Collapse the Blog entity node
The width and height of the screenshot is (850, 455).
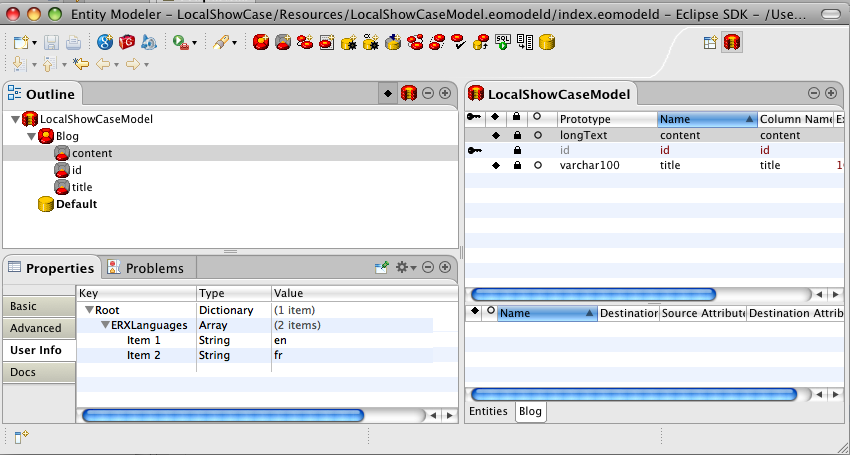[x=31, y=137]
